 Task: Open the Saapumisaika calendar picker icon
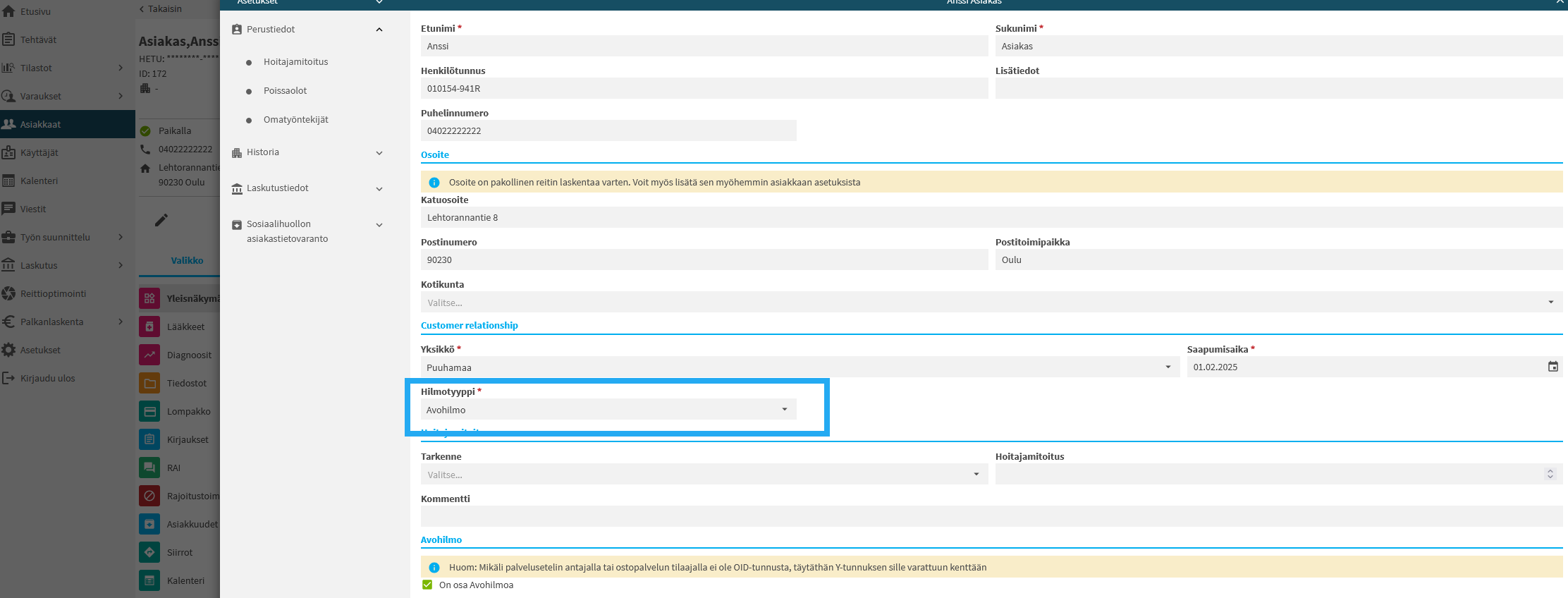pyautogui.click(x=1553, y=367)
